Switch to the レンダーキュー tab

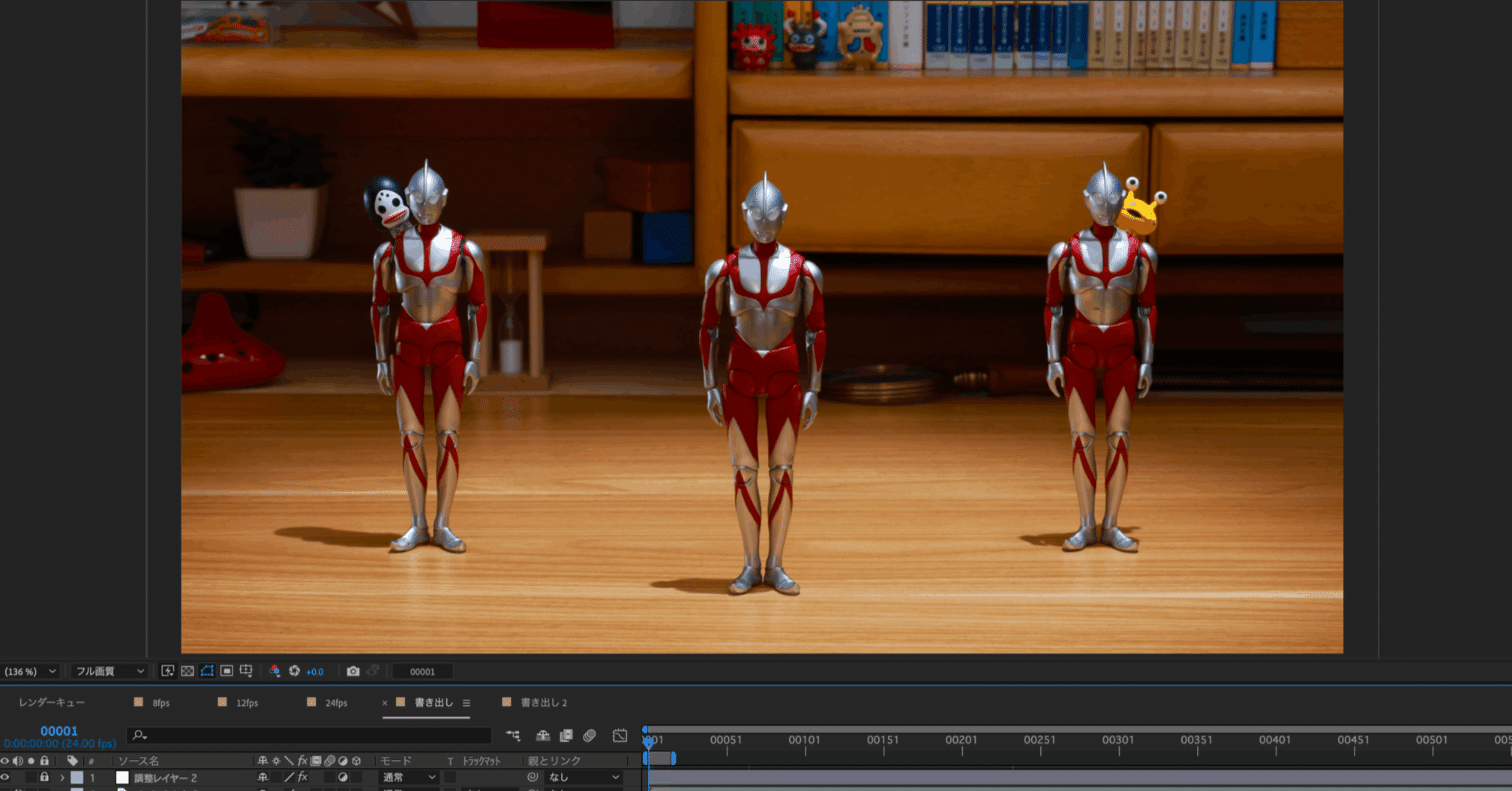pos(52,703)
